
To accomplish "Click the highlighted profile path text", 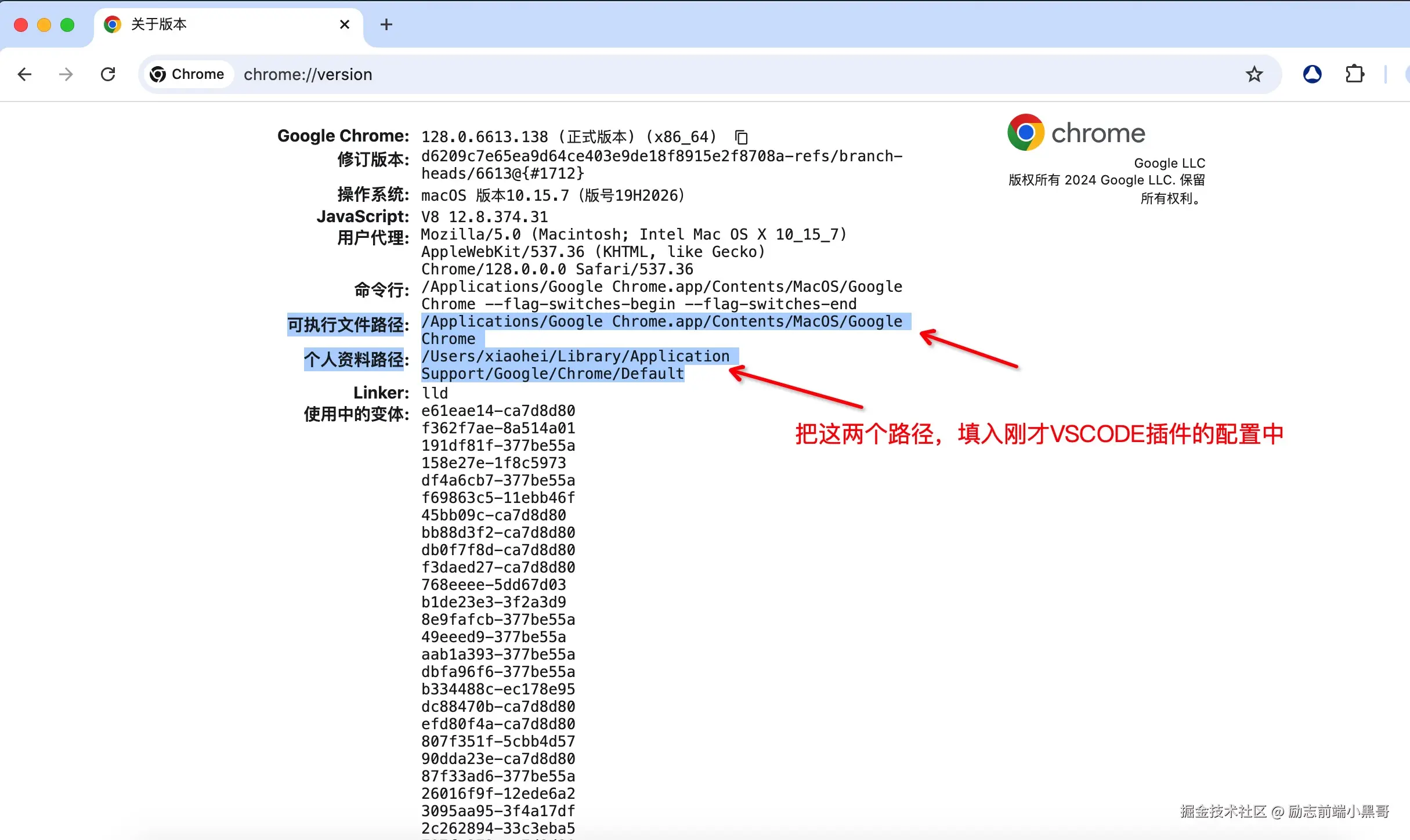I will coord(574,357).
